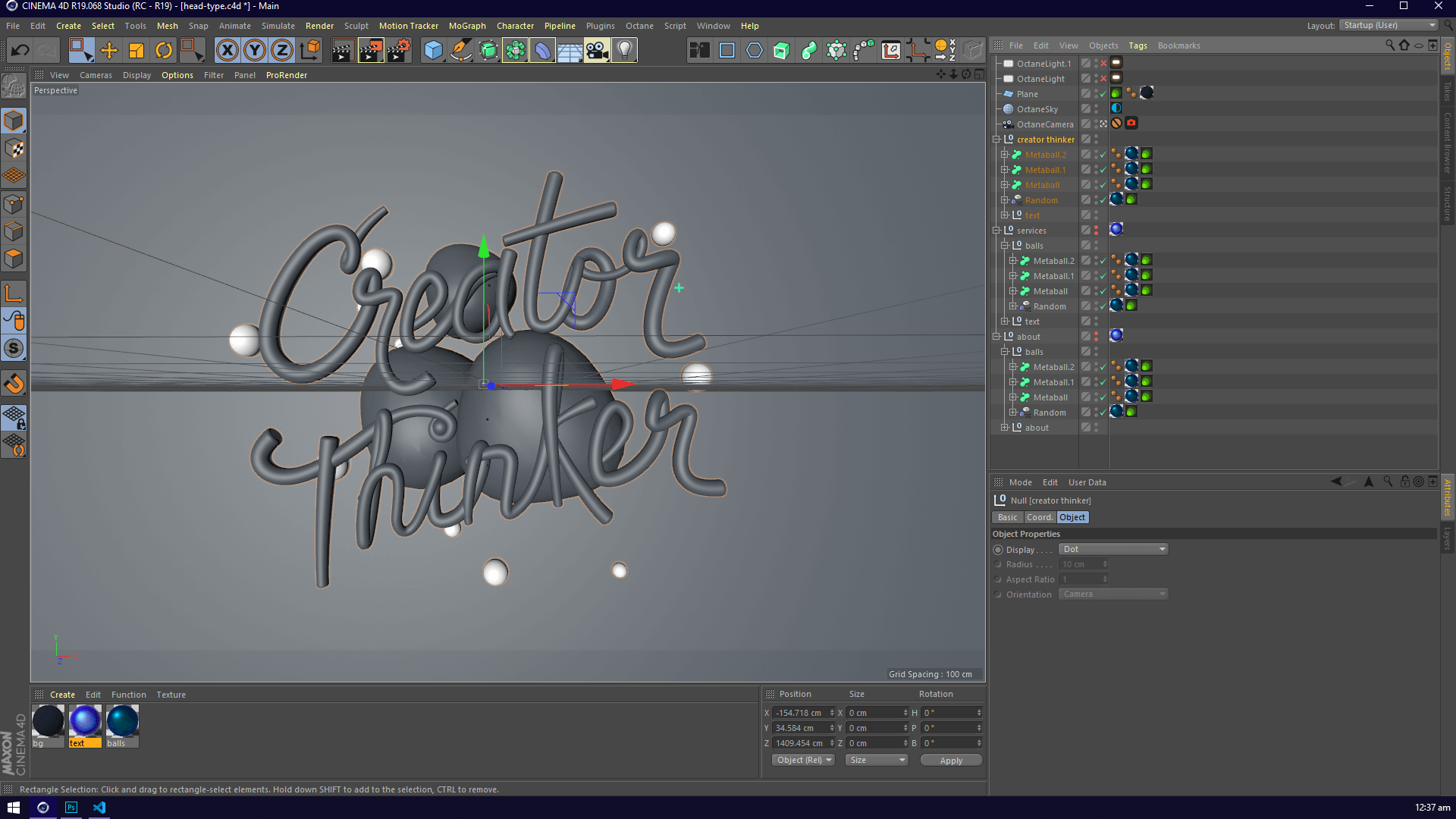Click the Position X input field
1456x819 pixels.
click(799, 713)
